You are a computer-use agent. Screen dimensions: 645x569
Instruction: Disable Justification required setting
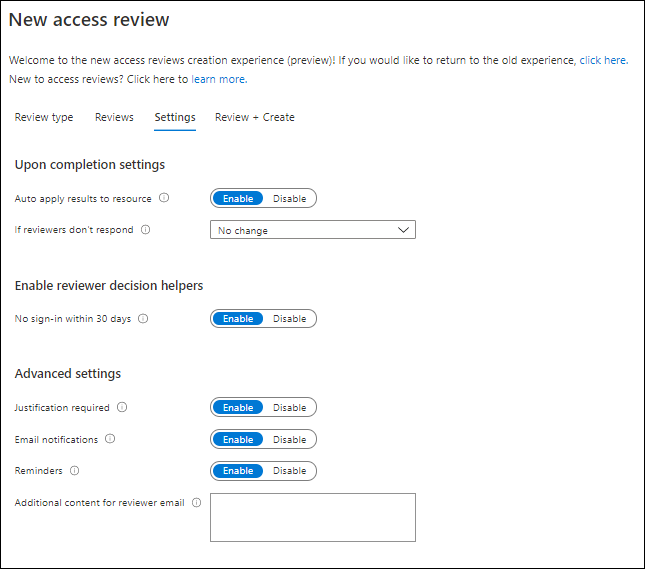coord(290,408)
